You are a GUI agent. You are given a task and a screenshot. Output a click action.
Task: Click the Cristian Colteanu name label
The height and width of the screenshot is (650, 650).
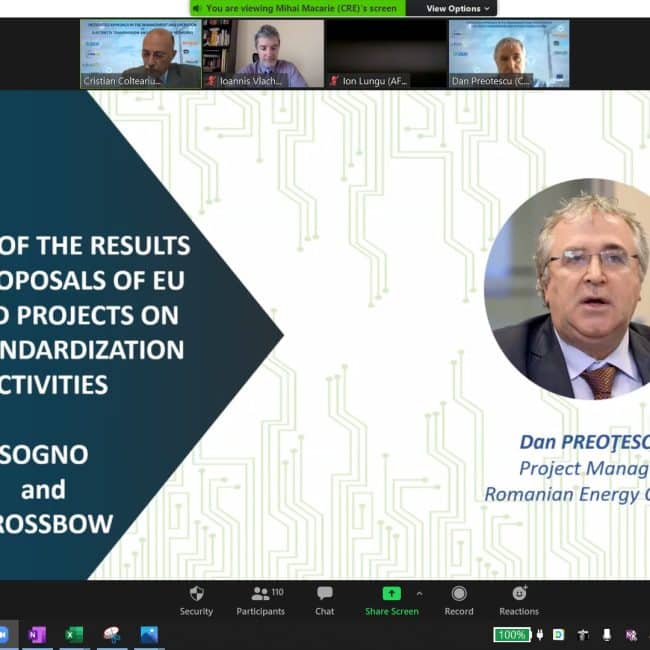(122, 81)
